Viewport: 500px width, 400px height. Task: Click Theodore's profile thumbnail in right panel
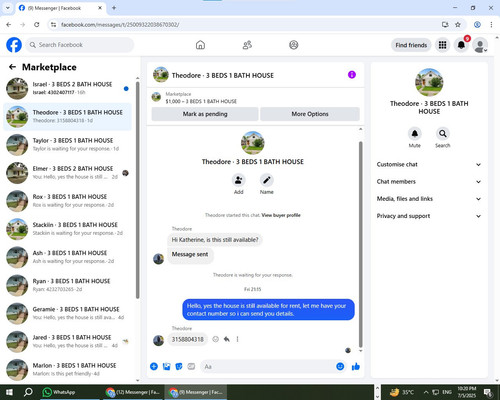pyautogui.click(x=429, y=82)
